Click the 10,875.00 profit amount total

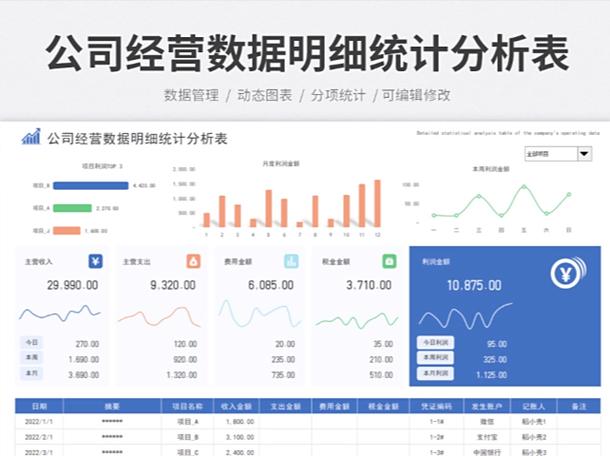click(x=474, y=286)
